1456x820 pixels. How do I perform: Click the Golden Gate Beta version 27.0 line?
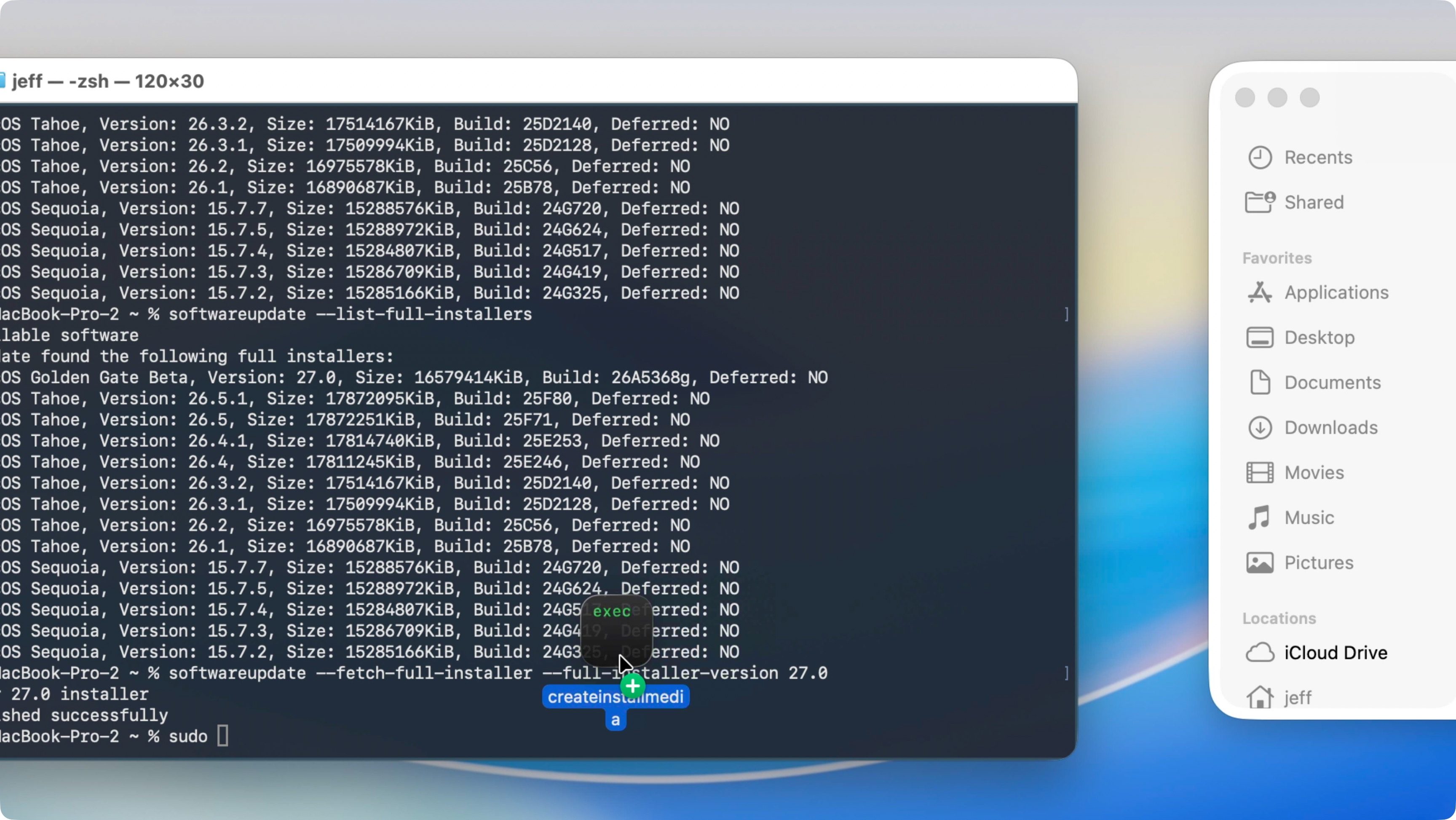(x=414, y=377)
